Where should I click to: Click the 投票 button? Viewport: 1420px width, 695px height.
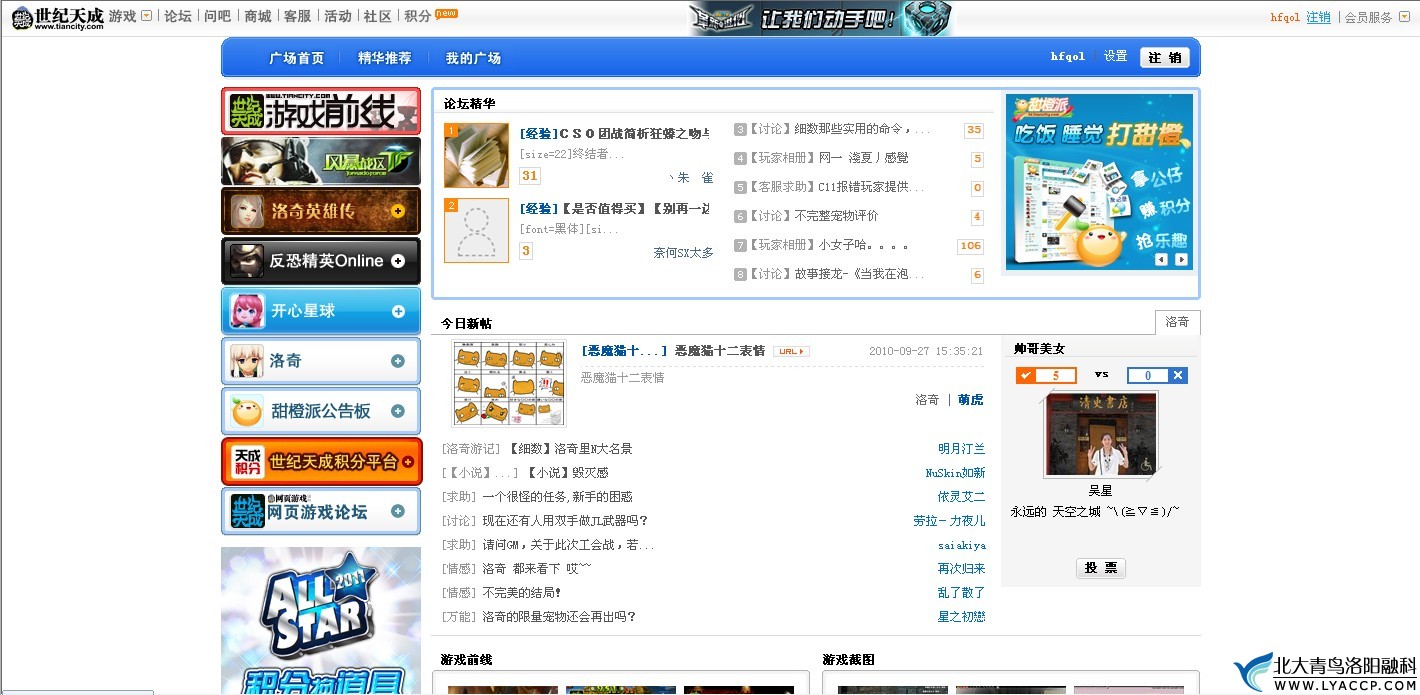pos(1101,568)
